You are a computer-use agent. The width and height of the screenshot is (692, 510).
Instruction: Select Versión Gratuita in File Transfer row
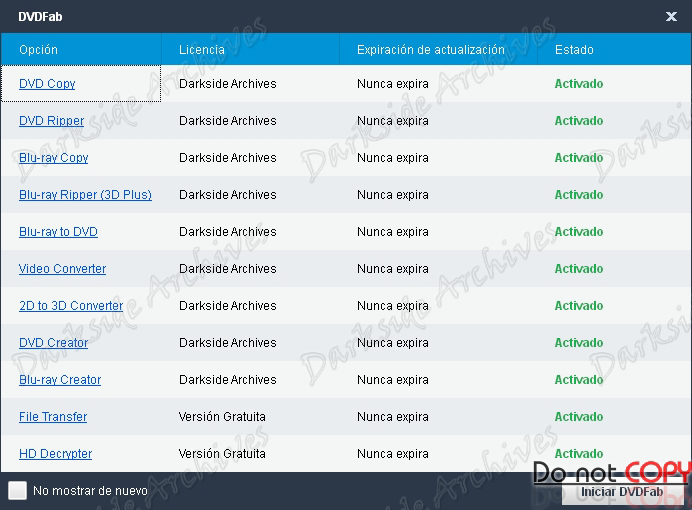222,417
